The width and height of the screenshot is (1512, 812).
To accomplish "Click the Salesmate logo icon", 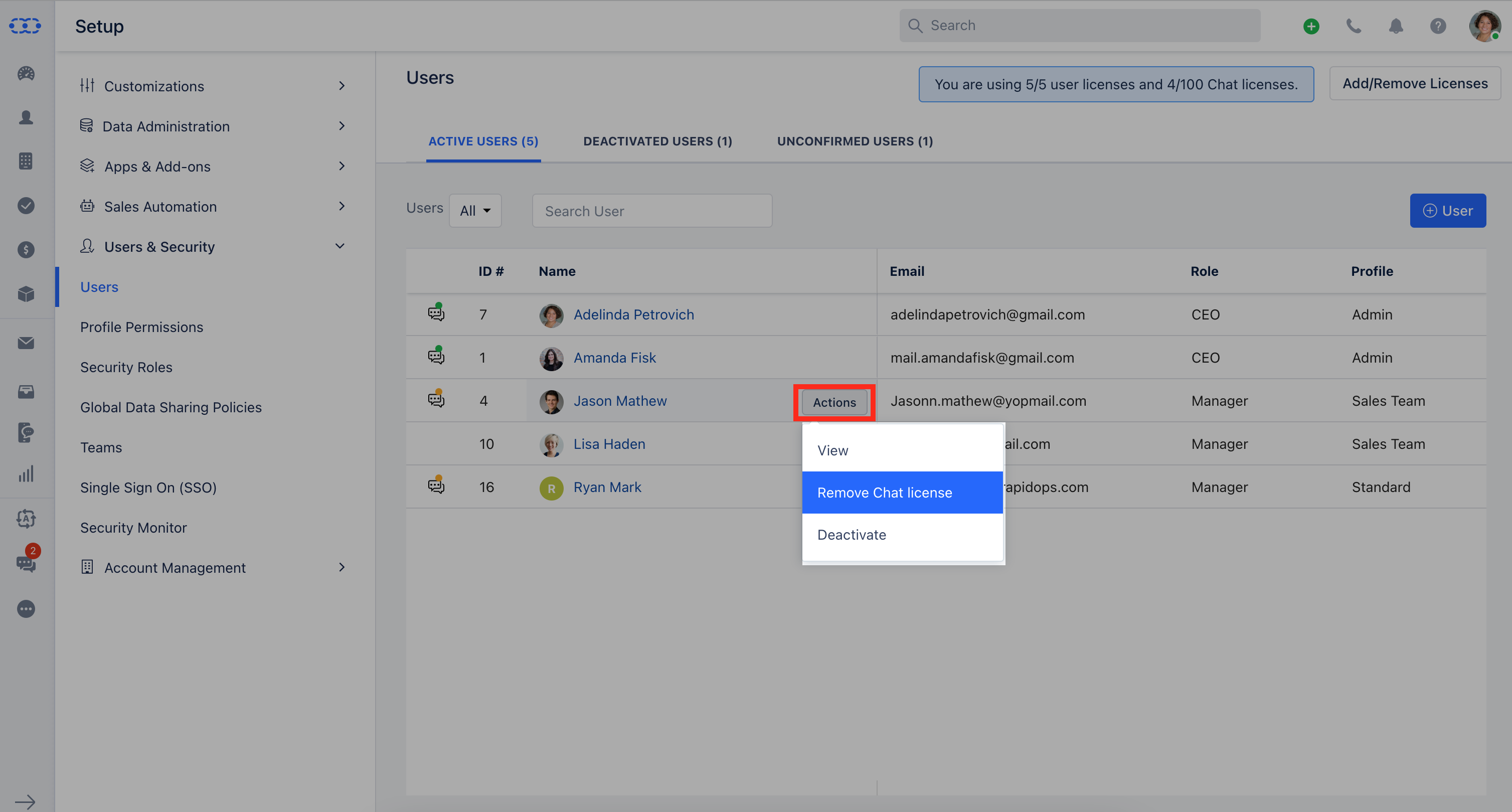I will [x=25, y=26].
